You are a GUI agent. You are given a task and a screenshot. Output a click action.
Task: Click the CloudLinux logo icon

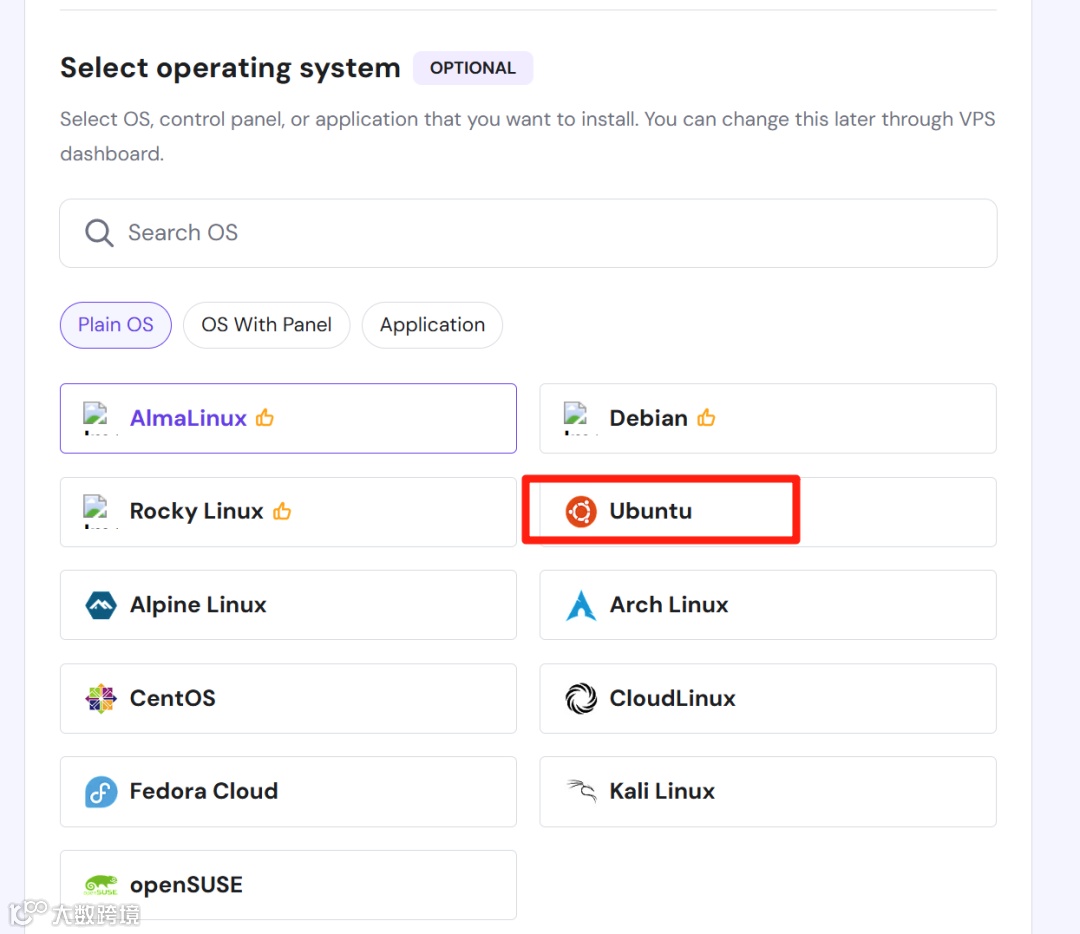pyautogui.click(x=581, y=698)
